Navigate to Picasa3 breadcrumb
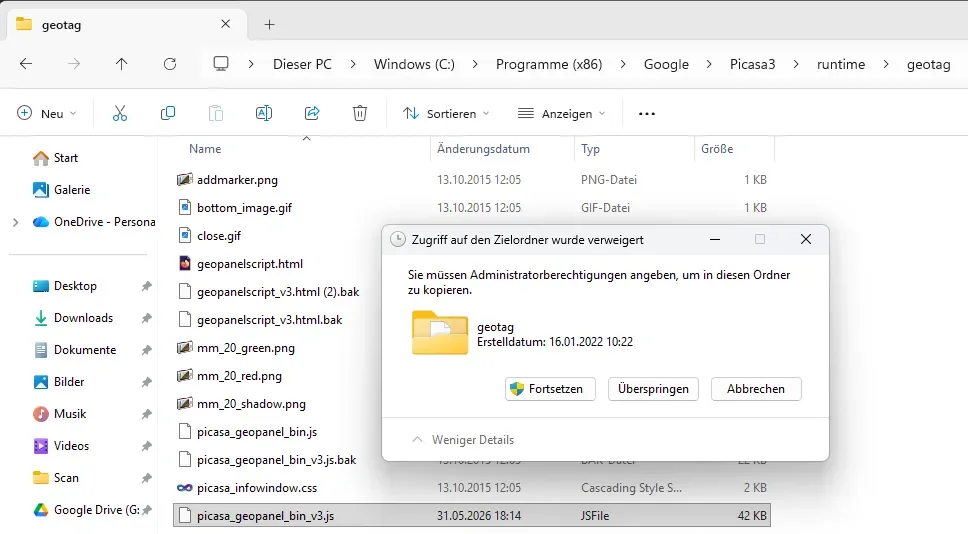The image size is (968, 534). (x=753, y=64)
